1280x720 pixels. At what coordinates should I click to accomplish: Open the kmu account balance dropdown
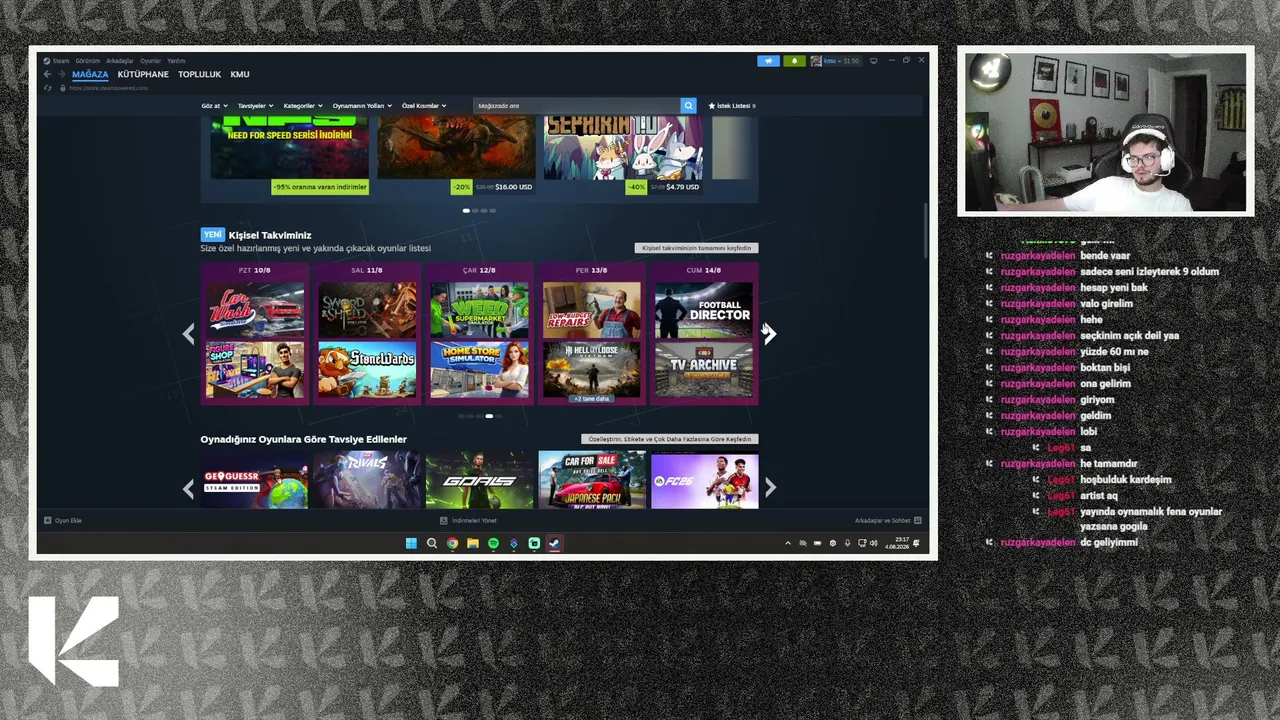[x=841, y=61]
